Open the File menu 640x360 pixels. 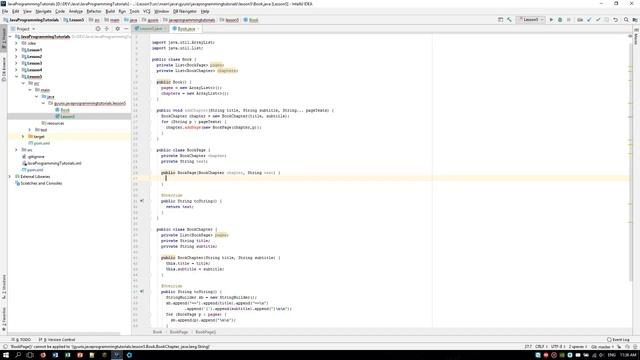pos(5,11)
